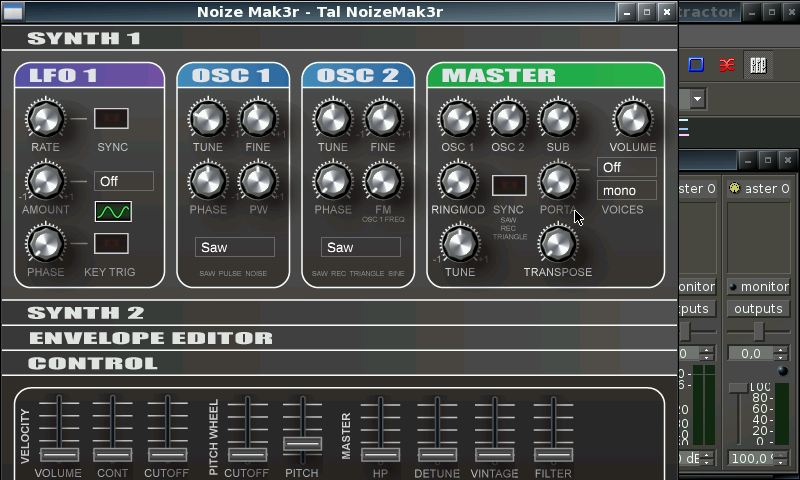Click the red crossed icon in the Qtractor toolbar
The image size is (800, 480).
(727, 65)
